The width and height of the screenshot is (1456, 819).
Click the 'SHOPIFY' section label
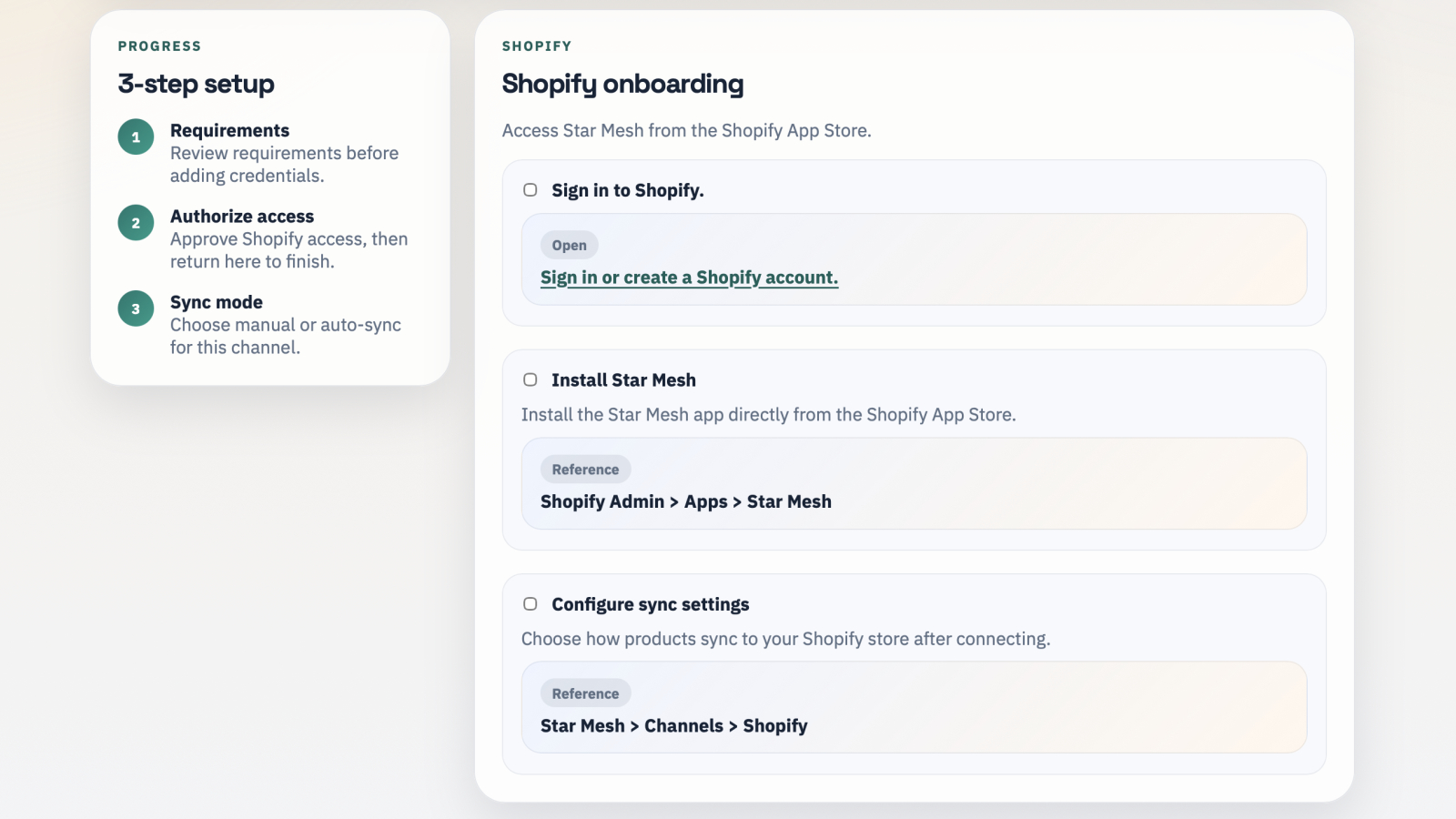click(x=537, y=46)
